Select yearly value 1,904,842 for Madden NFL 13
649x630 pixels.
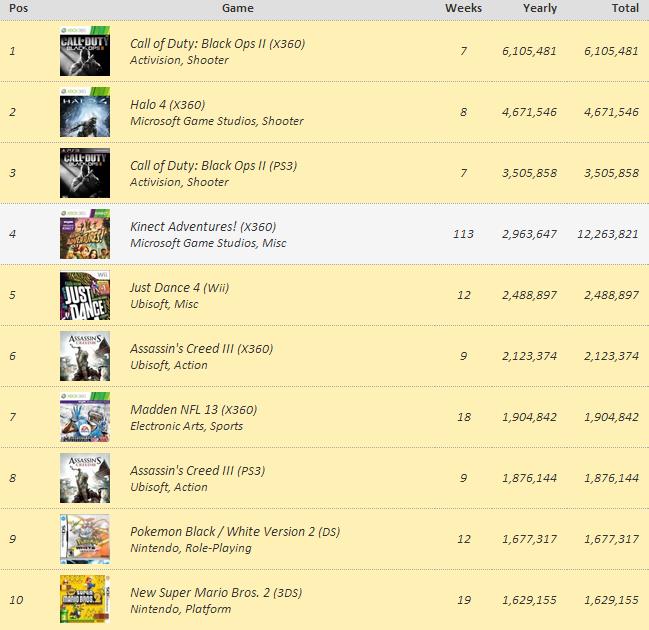click(x=529, y=417)
